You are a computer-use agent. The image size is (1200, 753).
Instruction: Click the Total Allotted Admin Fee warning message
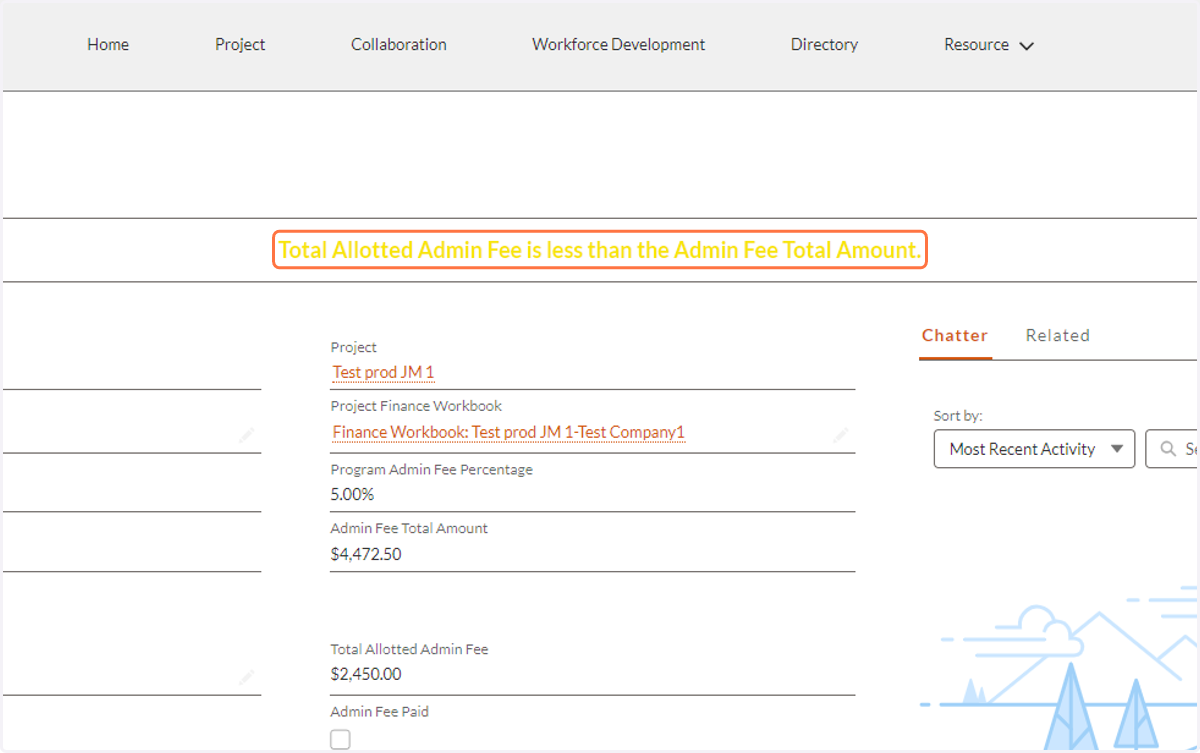click(x=600, y=250)
